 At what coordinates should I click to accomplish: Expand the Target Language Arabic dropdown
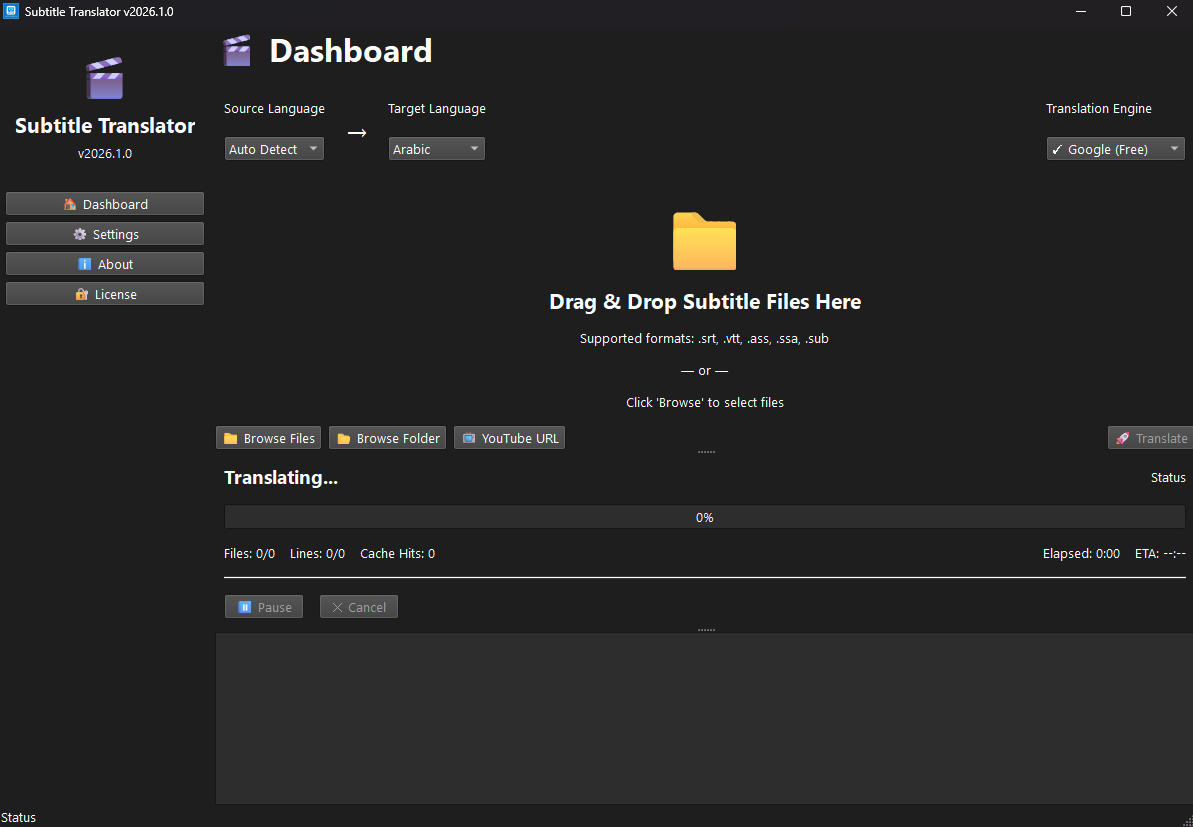point(437,149)
